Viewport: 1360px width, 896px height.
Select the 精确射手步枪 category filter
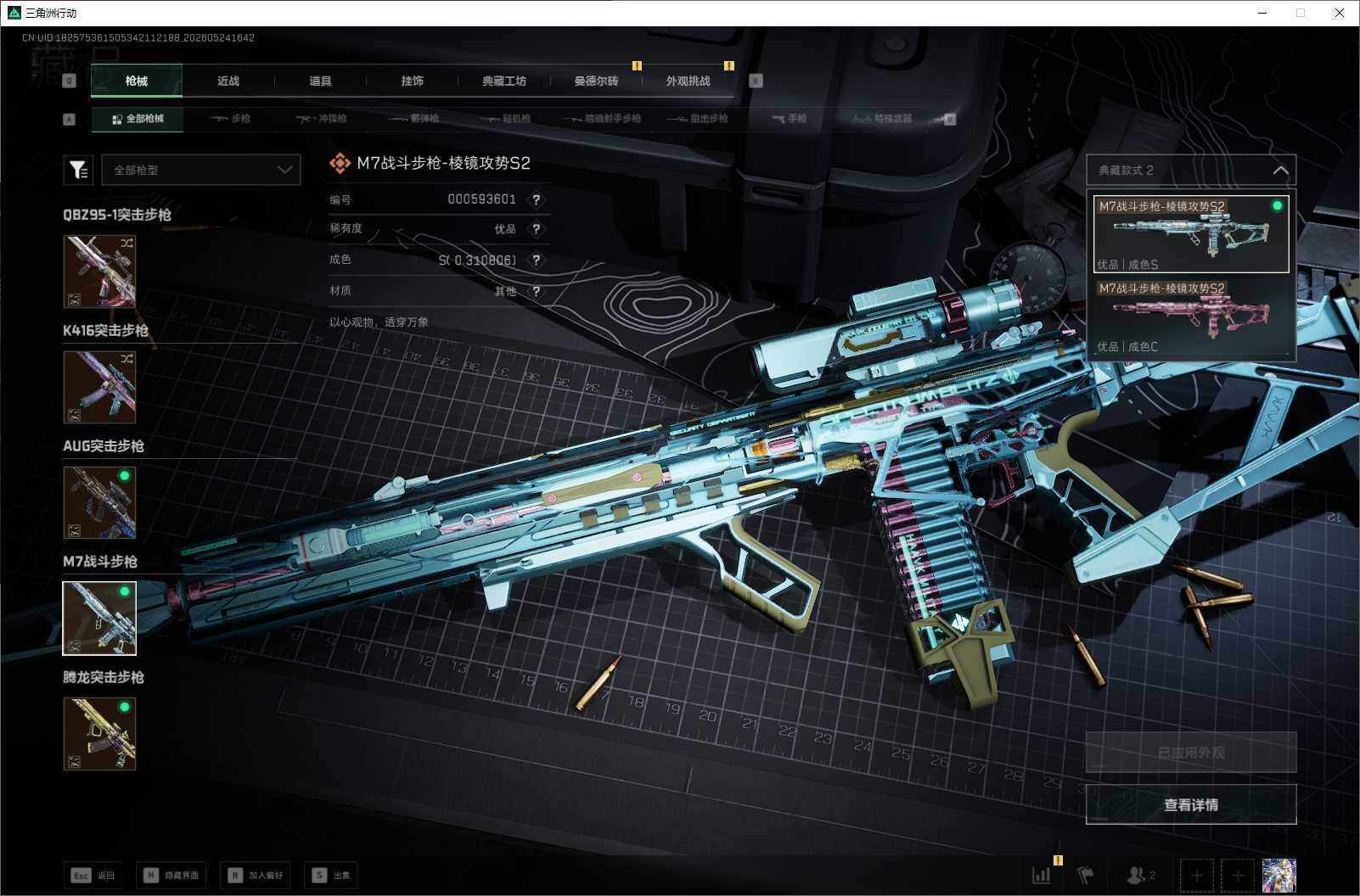point(602,119)
